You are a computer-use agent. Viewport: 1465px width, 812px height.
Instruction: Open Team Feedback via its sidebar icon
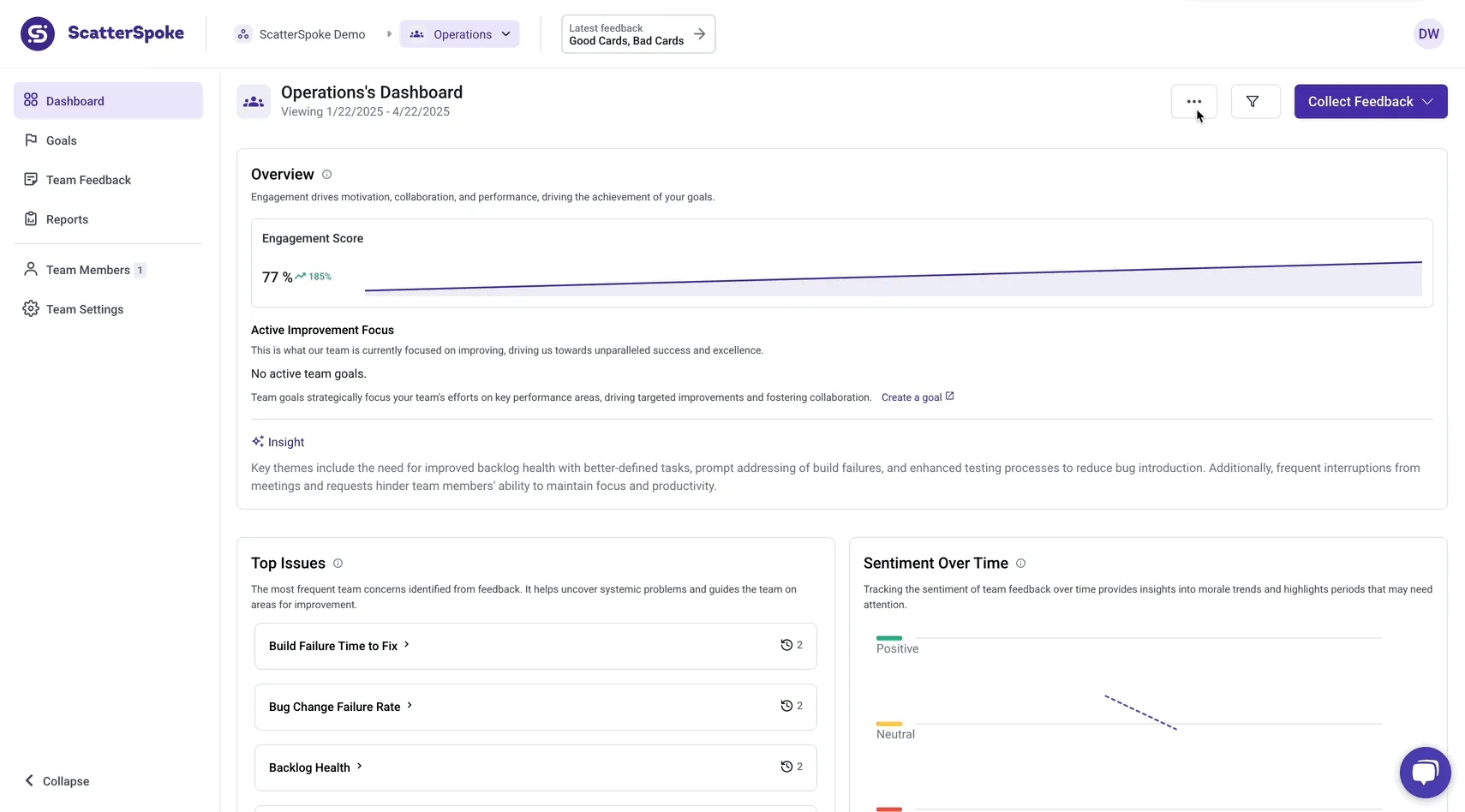click(x=31, y=179)
